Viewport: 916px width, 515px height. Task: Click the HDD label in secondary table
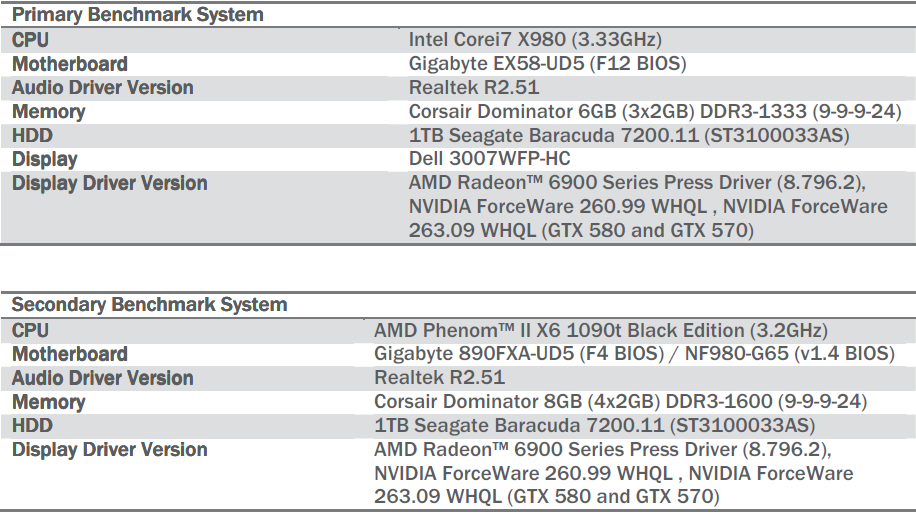(32, 426)
